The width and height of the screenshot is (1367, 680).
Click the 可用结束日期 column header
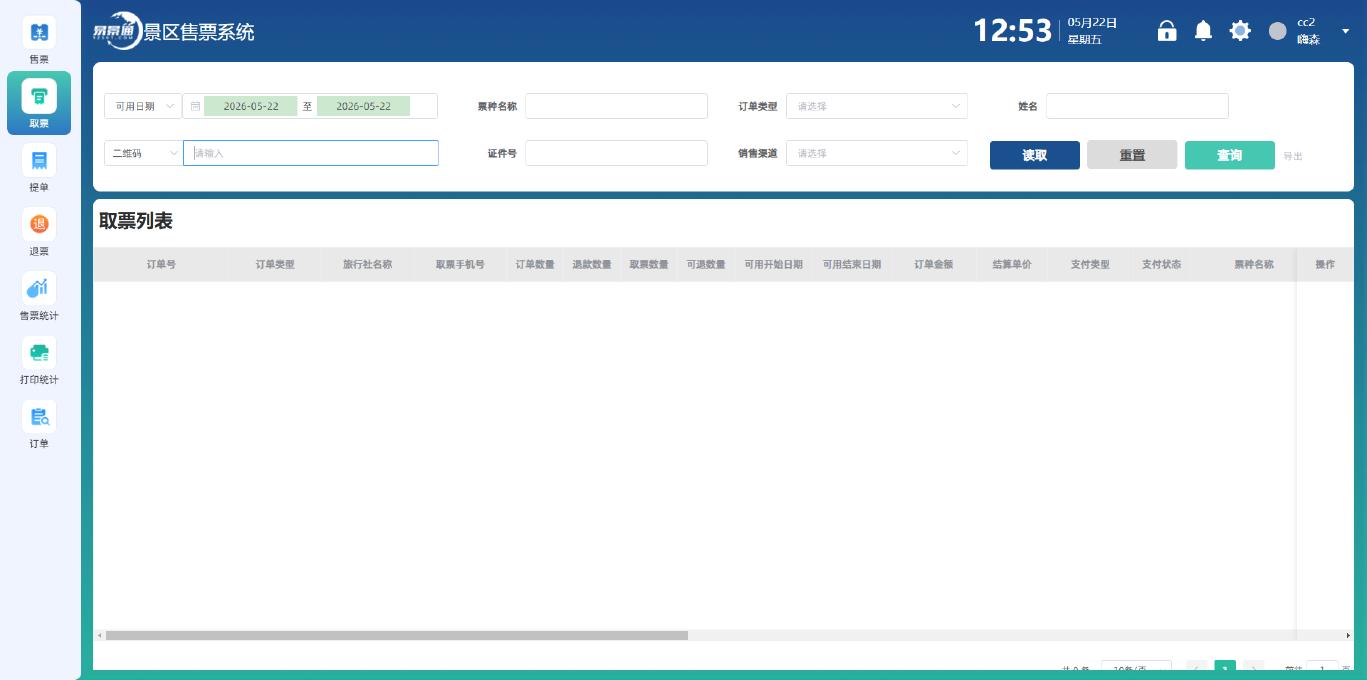(852, 265)
